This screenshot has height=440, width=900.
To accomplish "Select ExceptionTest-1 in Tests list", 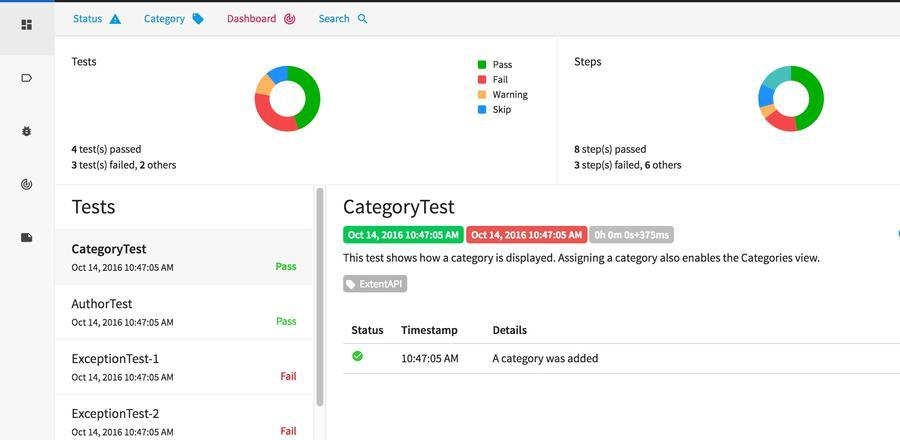I will 184,367.
